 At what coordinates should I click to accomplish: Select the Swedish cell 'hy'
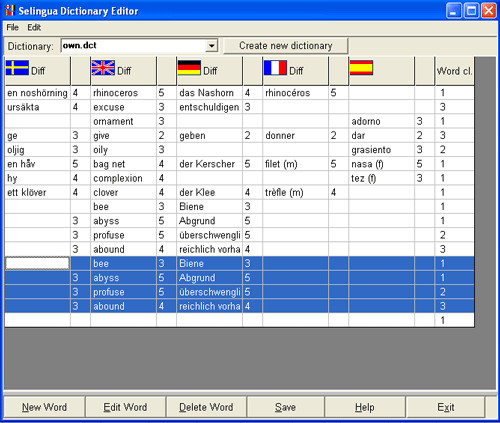pos(37,178)
